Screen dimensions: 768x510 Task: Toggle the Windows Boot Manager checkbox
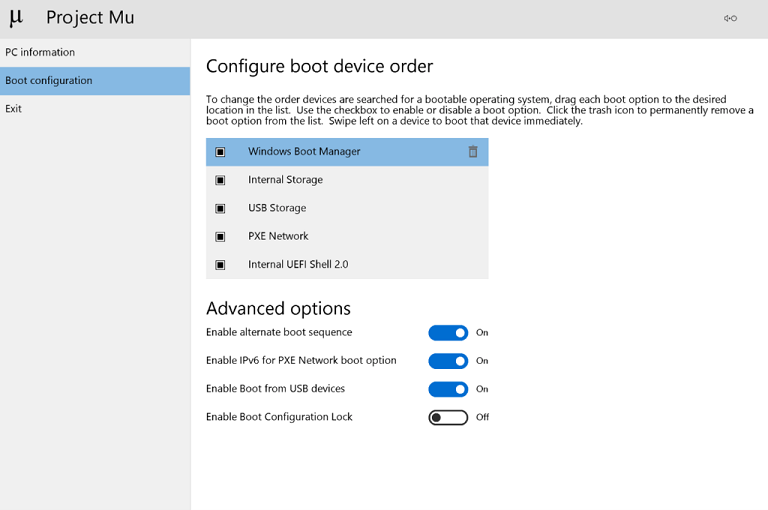(221, 152)
